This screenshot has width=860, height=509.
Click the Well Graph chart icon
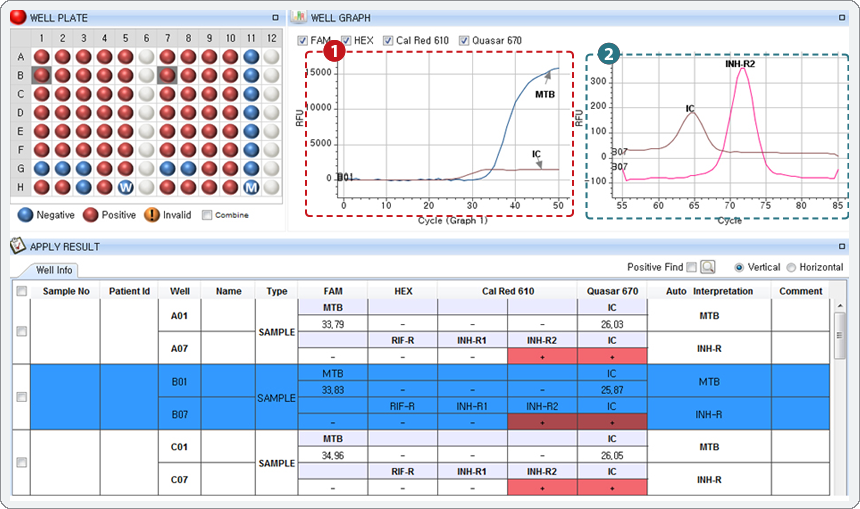[x=298, y=17]
